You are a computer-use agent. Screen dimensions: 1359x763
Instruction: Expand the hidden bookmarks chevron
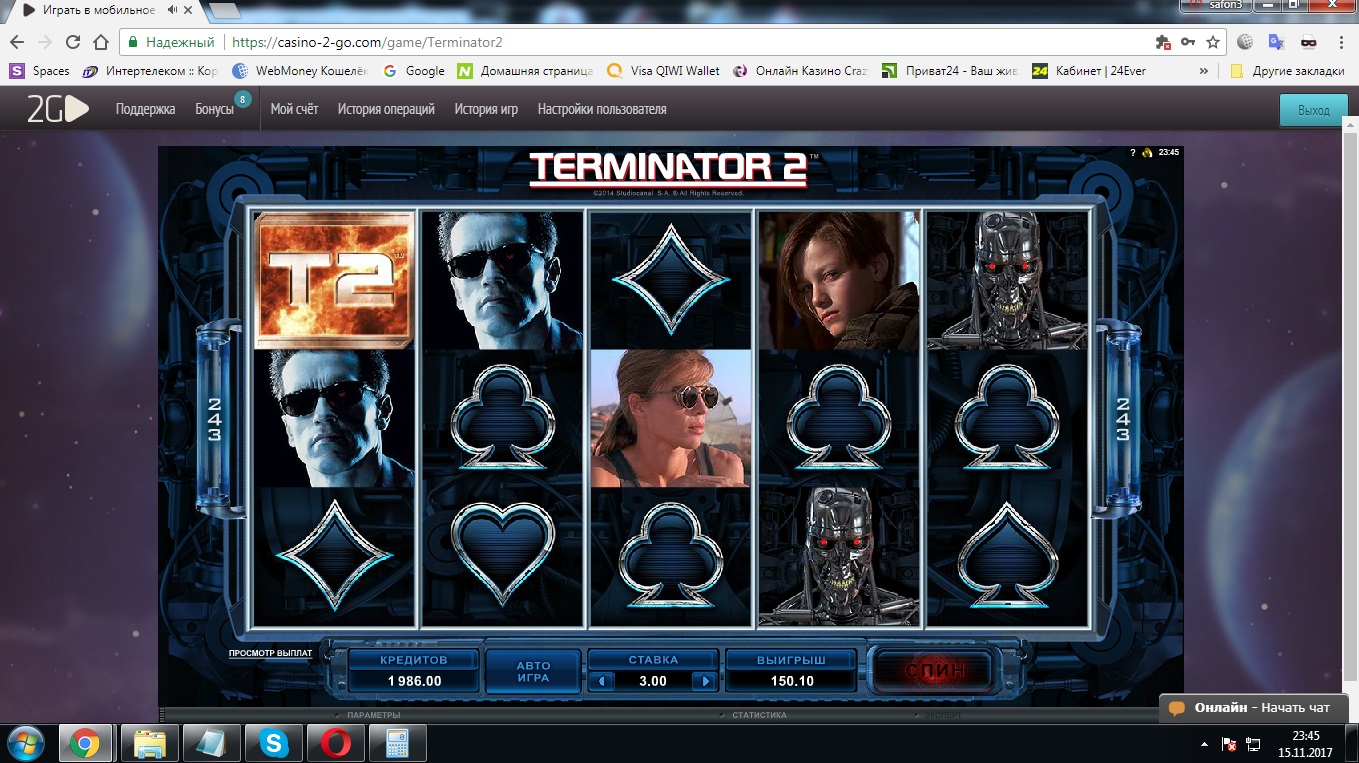click(1203, 71)
